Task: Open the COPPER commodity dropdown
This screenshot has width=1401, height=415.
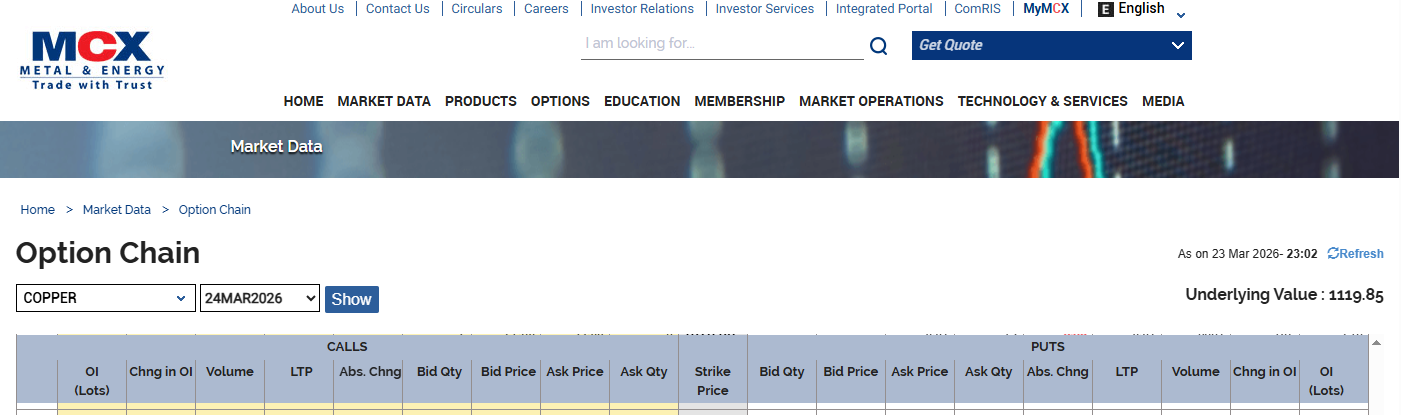Action: click(x=105, y=298)
